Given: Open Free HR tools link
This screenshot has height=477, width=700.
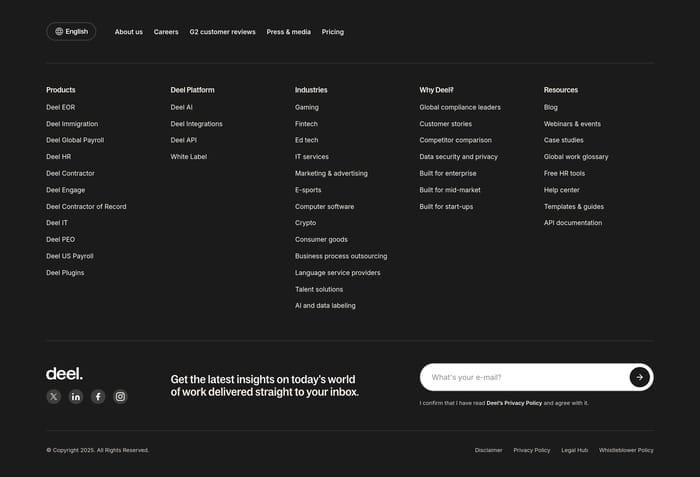Looking at the screenshot, I should [564, 173].
